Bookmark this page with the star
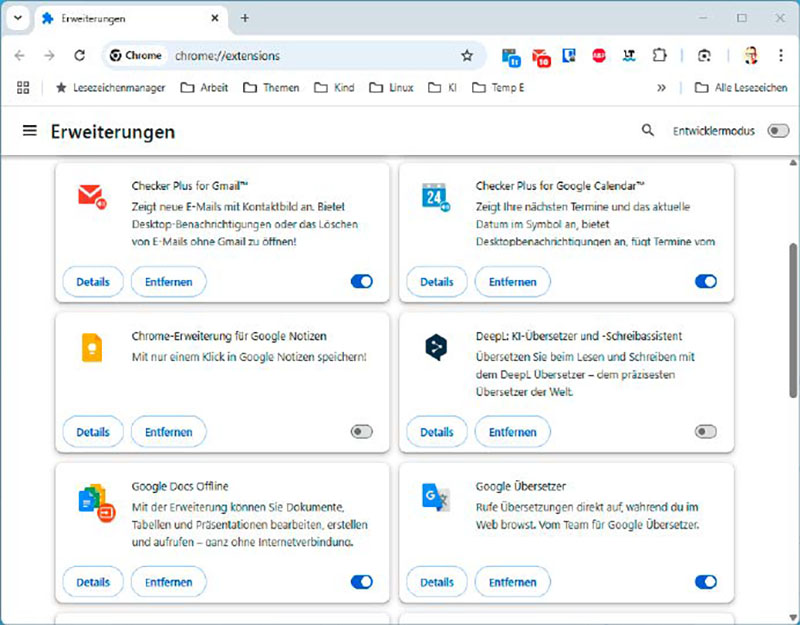Screen dimensions: 800x625 tap(467, 56)
